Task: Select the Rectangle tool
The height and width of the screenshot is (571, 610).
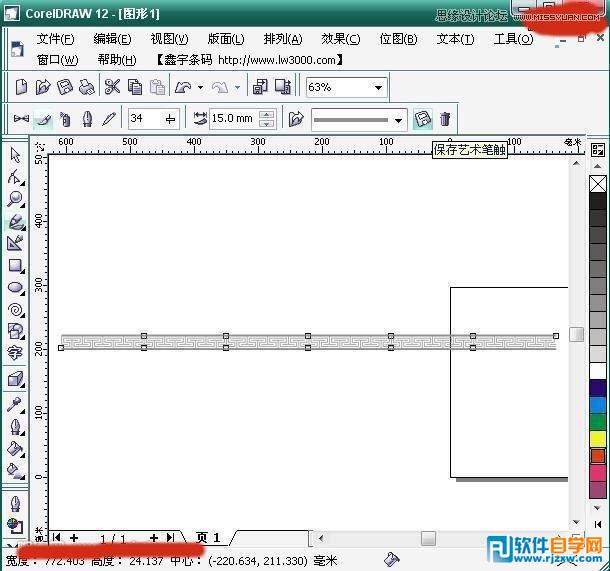Action: [15, 266]
